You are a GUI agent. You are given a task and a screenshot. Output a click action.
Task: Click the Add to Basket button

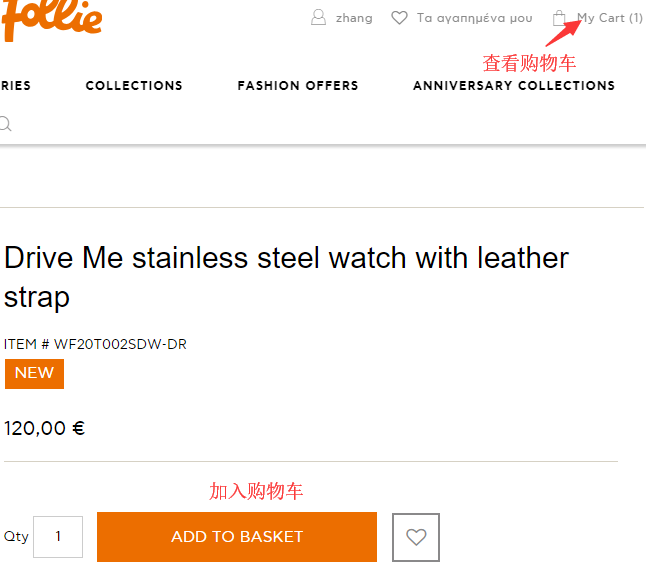pos(237,537)
